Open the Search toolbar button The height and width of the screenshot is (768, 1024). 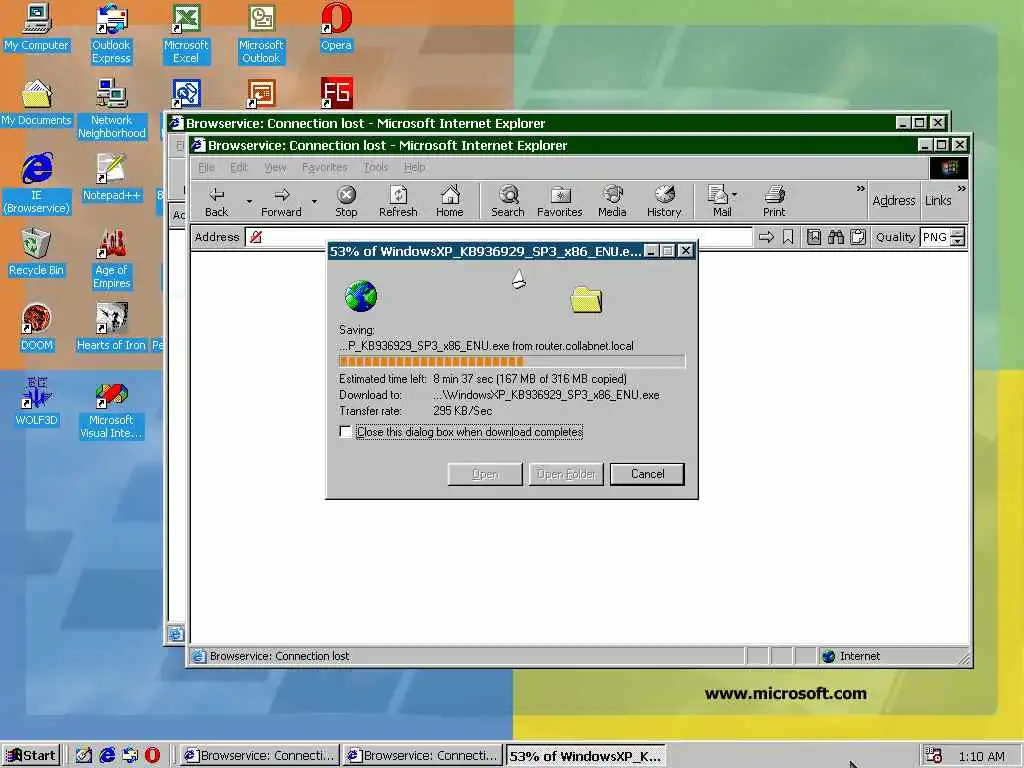pos(507,201)
